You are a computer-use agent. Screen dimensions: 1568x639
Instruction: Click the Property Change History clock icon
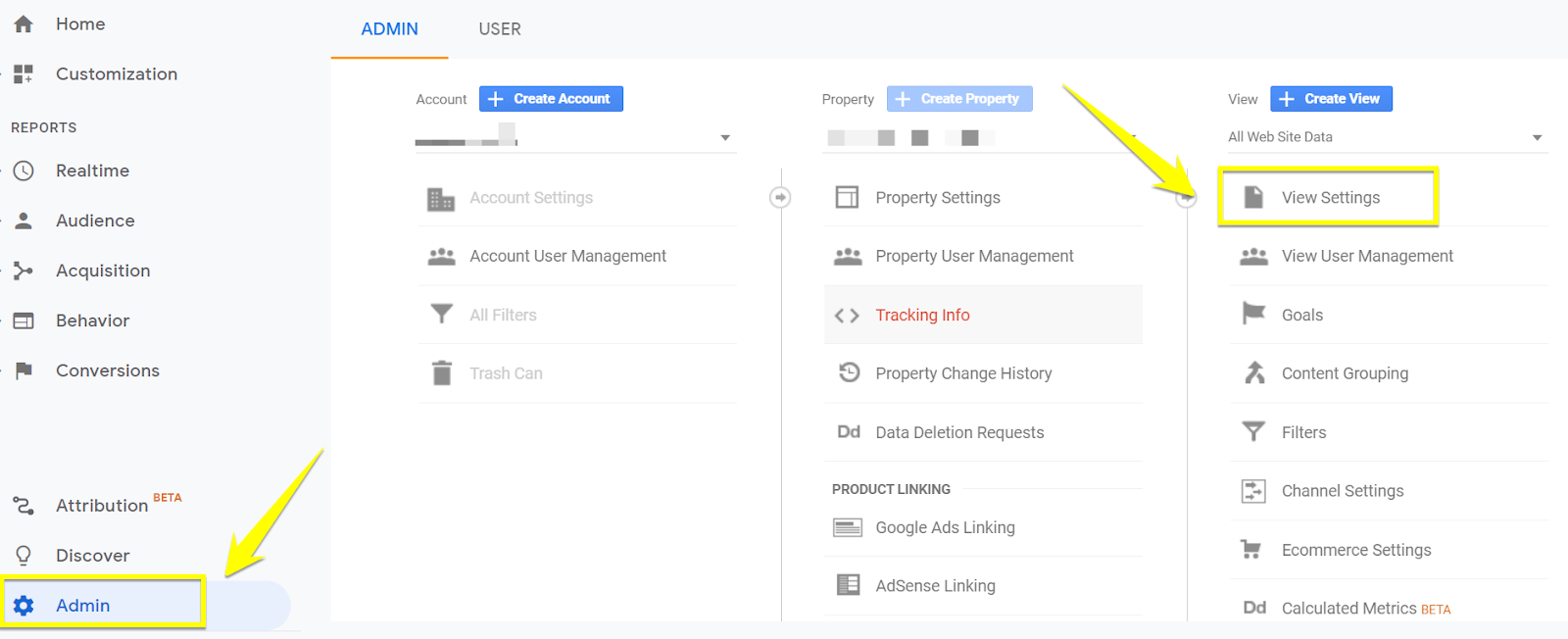[x=849, y=373]
